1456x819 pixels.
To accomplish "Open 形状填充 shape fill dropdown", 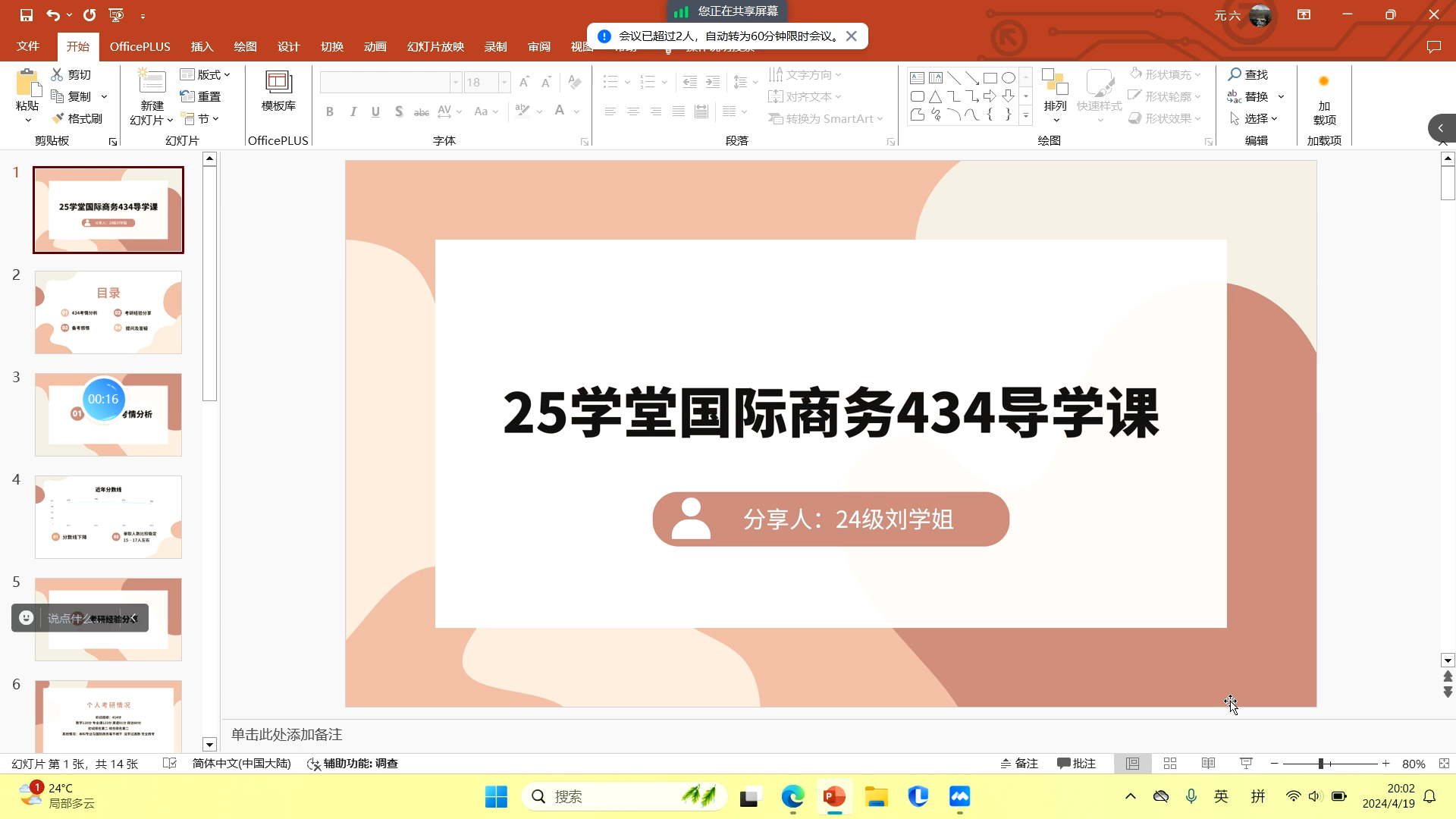I will tap(1165, 74).
